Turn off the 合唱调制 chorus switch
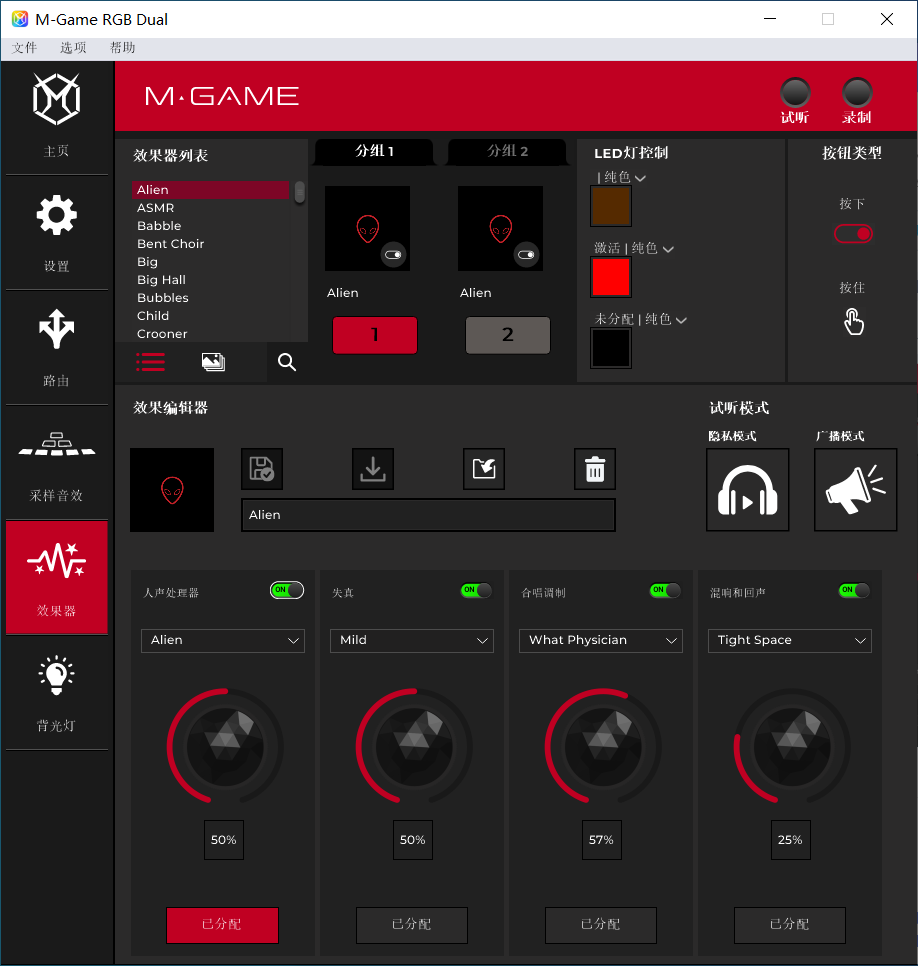This screenshot has height=966, width=918. pos(665,590)
